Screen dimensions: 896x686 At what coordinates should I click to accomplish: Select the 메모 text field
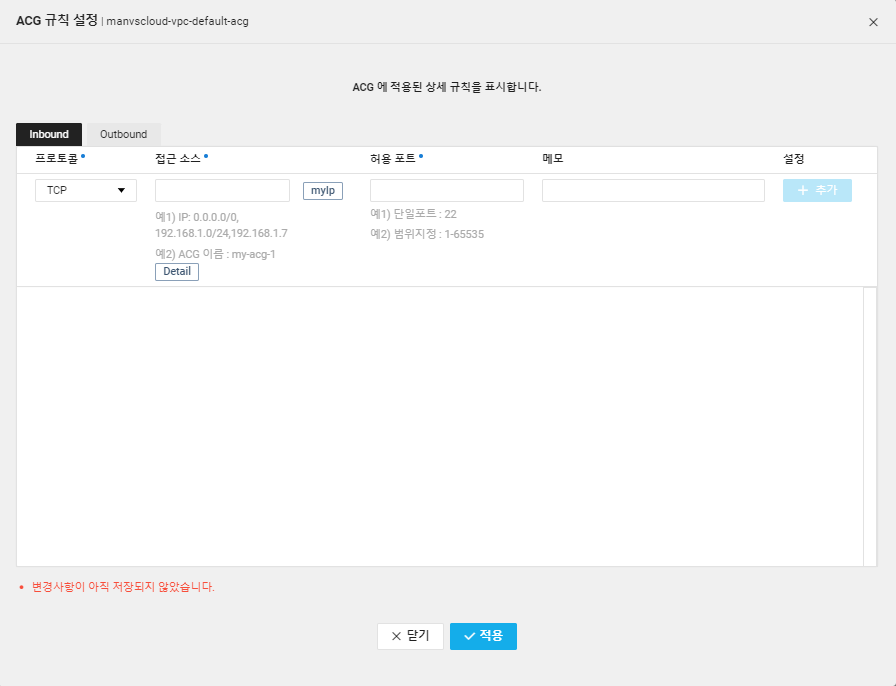coord(653,190)
